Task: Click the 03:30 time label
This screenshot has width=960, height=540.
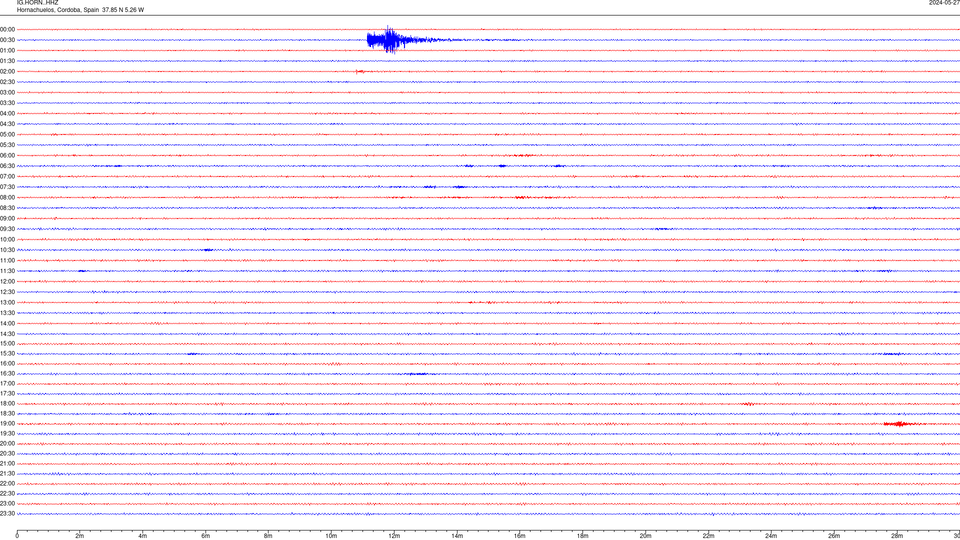Action: (x=7, y=103)
